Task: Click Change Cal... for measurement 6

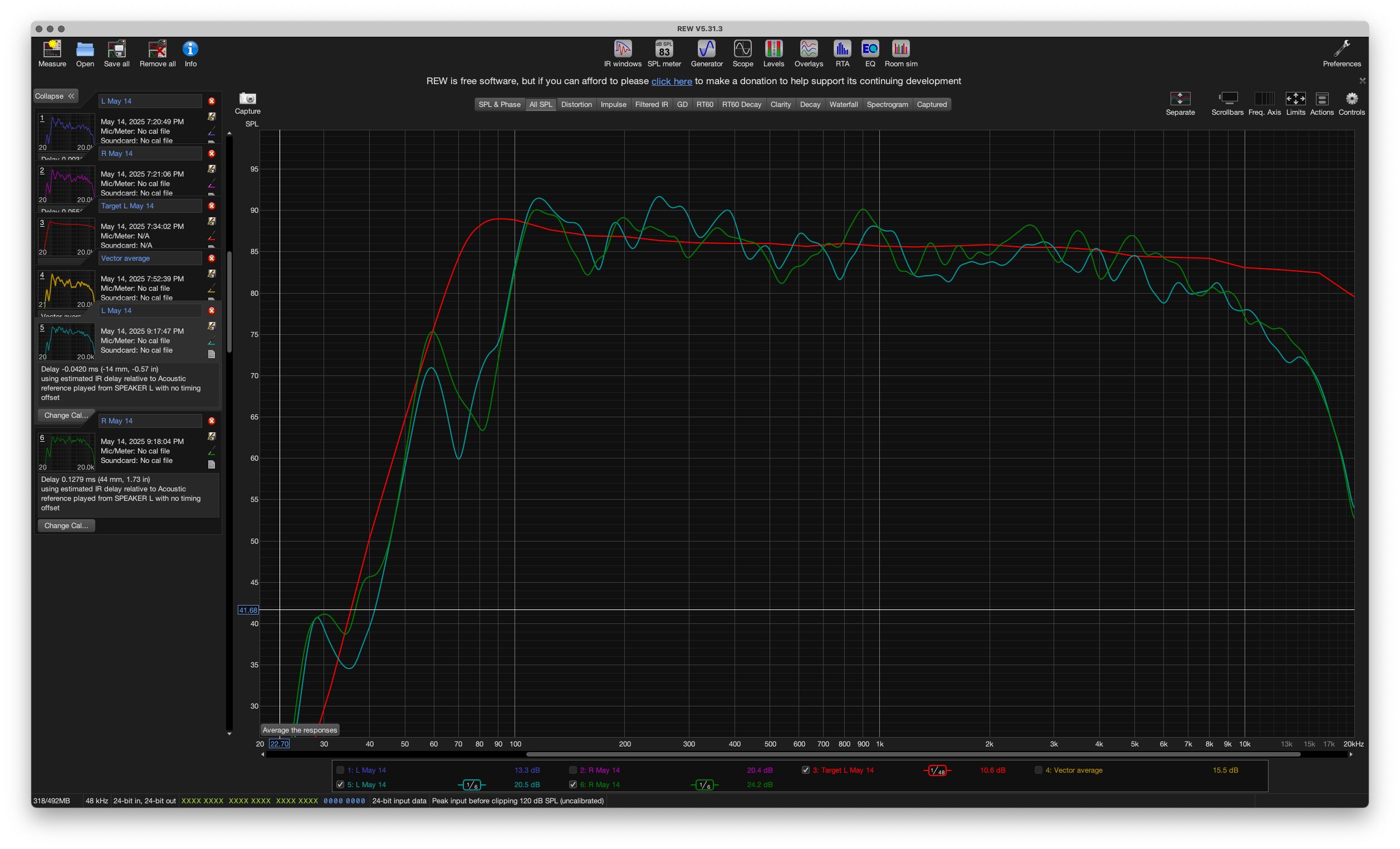Action: click(66, 525)
